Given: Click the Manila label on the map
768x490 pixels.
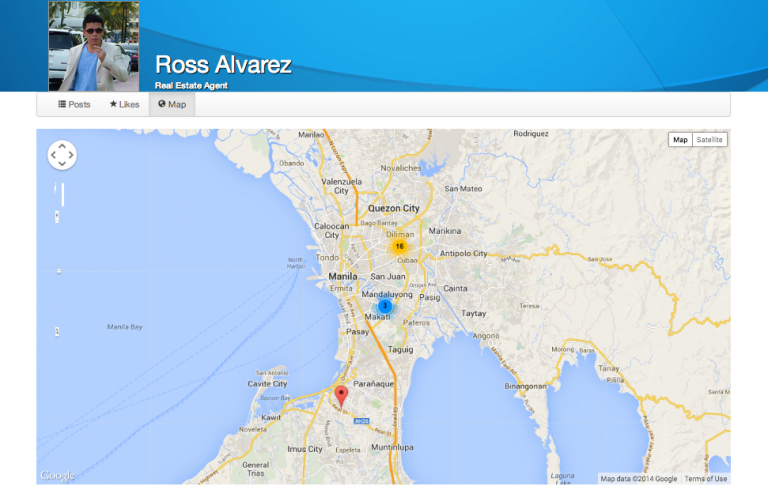Looking at the screenshot, I should pos(343,276).
